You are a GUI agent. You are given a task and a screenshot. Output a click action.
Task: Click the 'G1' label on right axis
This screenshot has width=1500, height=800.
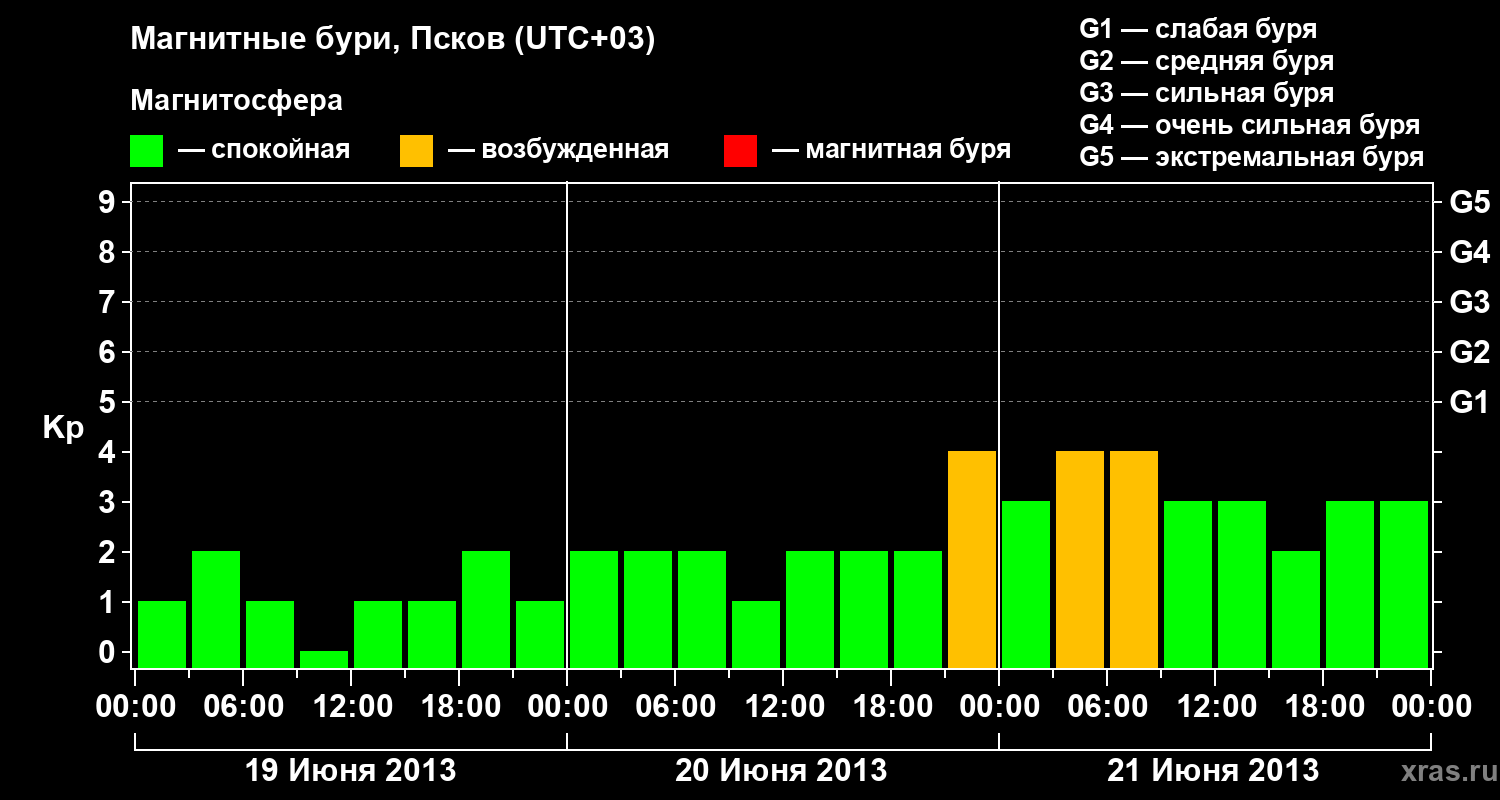[1469, 402]
